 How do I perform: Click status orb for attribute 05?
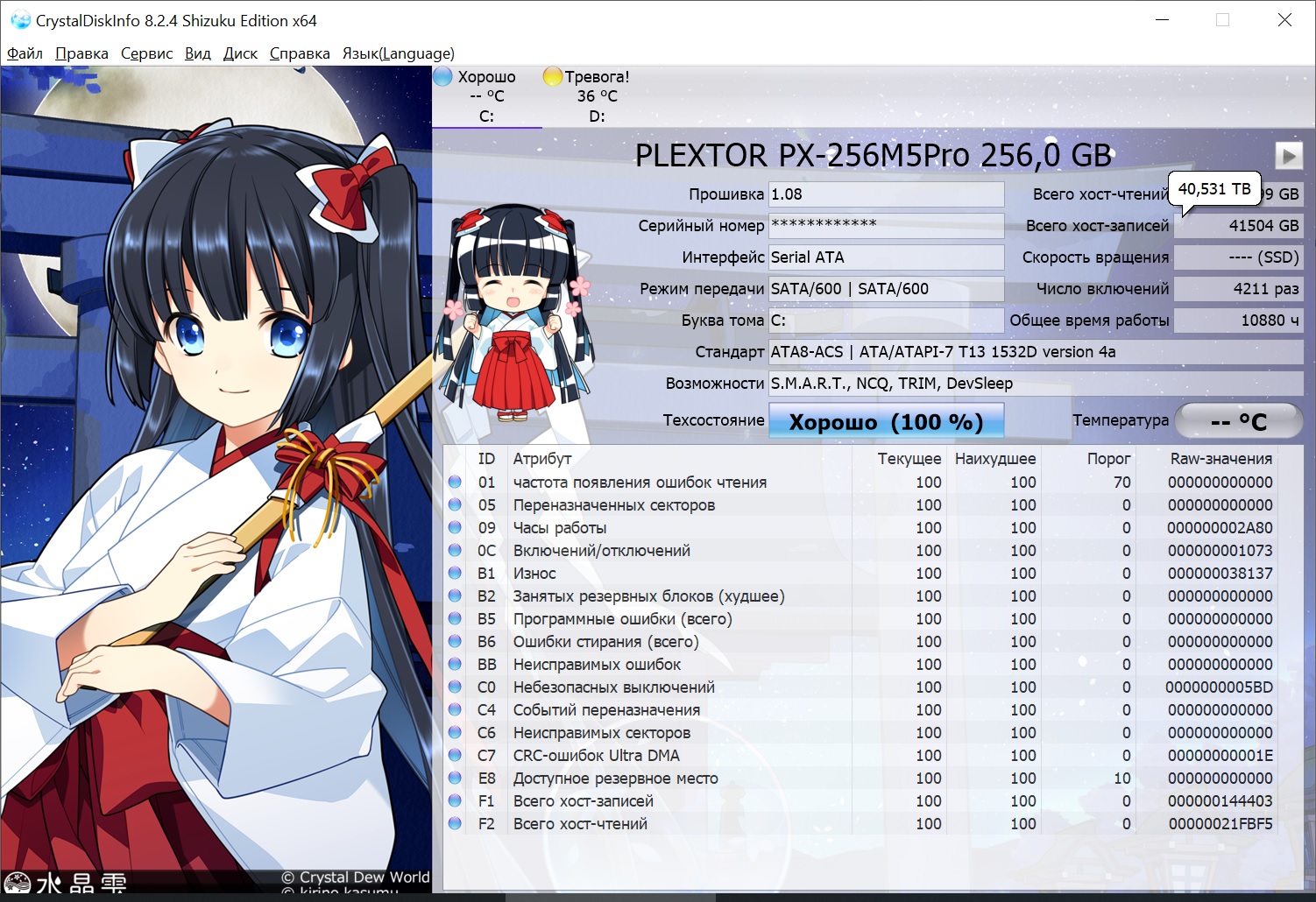tap(455, 504)
